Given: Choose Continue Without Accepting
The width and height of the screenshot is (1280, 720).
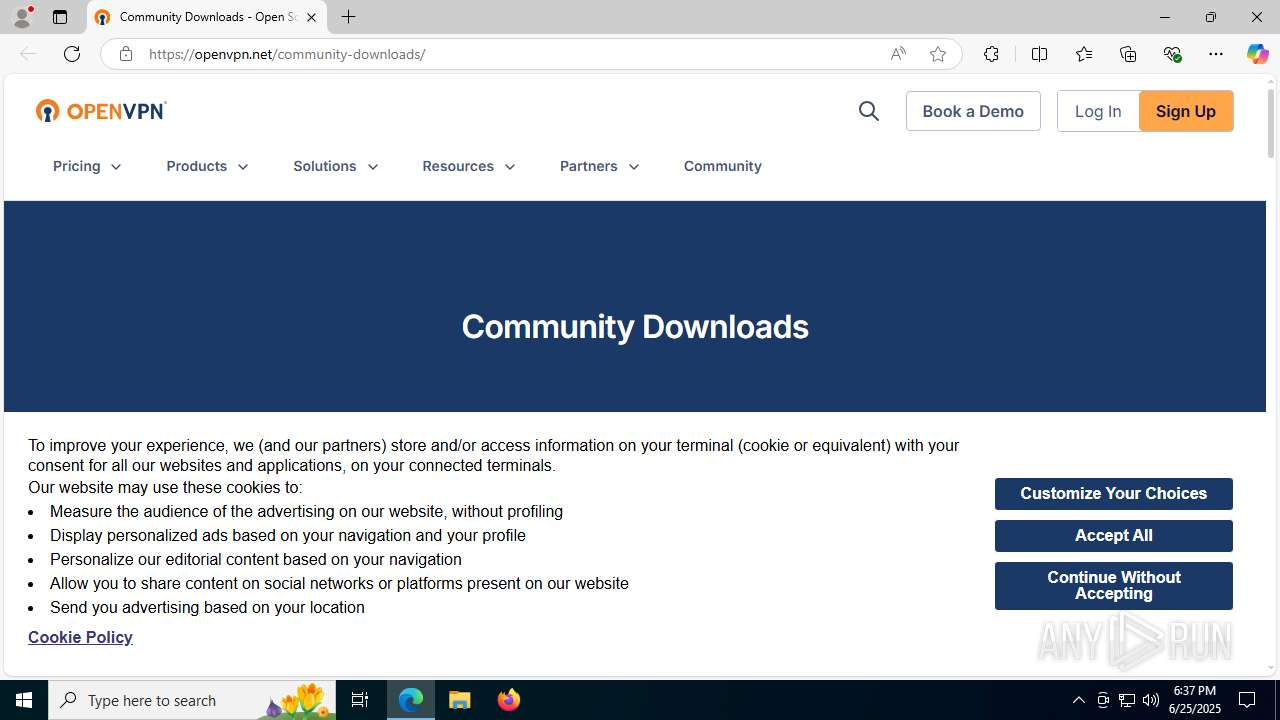Looking at the screenshot, I should click(x=1114, y=586).
